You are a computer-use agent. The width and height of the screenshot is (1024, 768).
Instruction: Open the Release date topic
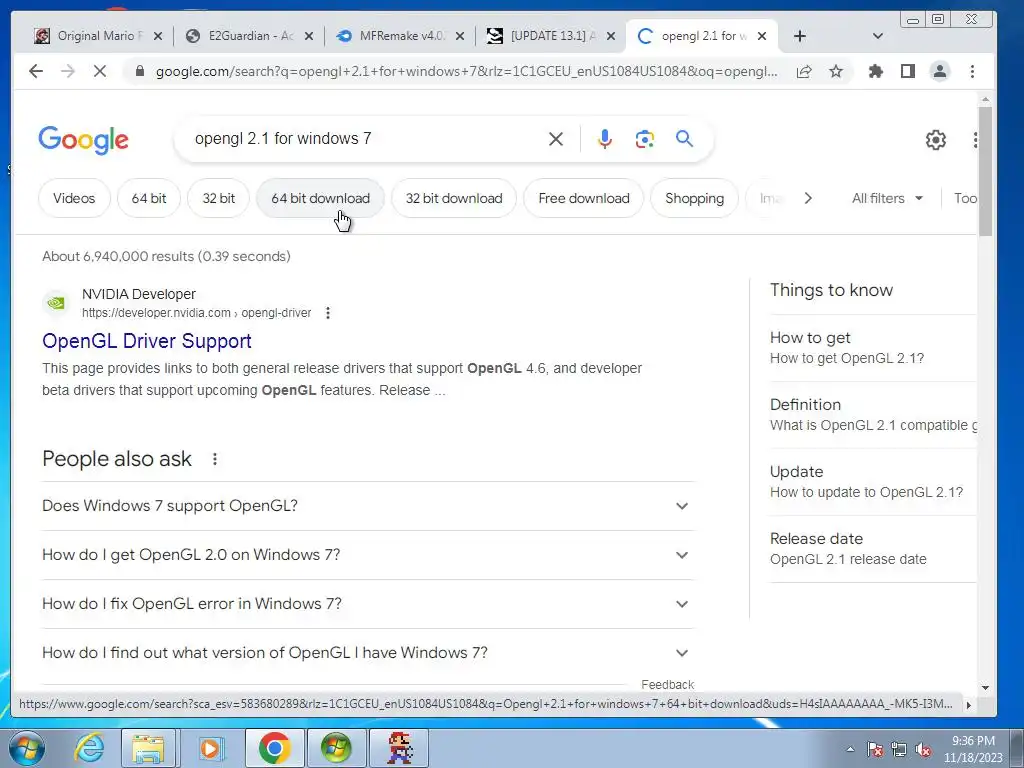(x=872, y=549)
